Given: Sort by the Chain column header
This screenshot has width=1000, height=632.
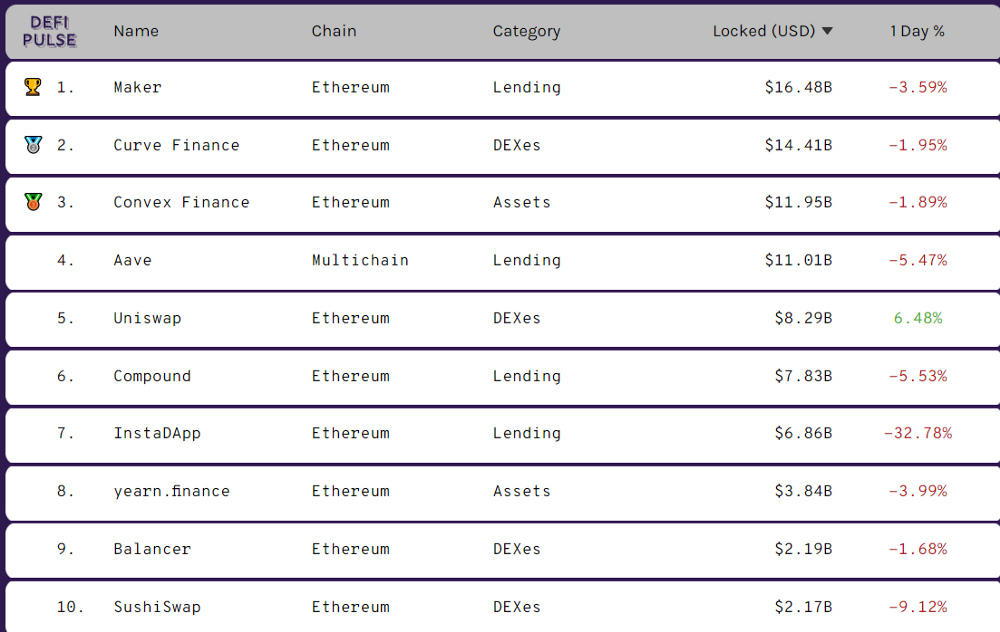Looking at the screenshot, I should click(334, 31).
